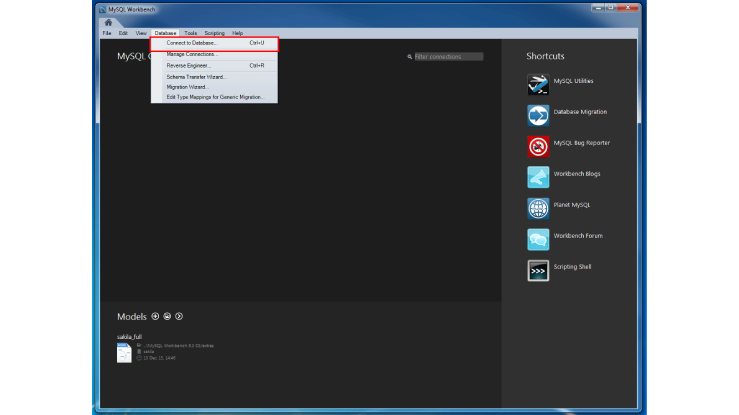Choose Manage Connections from Database menu
The height and width of the screenshot is (415, 739).
coord(191,54)
